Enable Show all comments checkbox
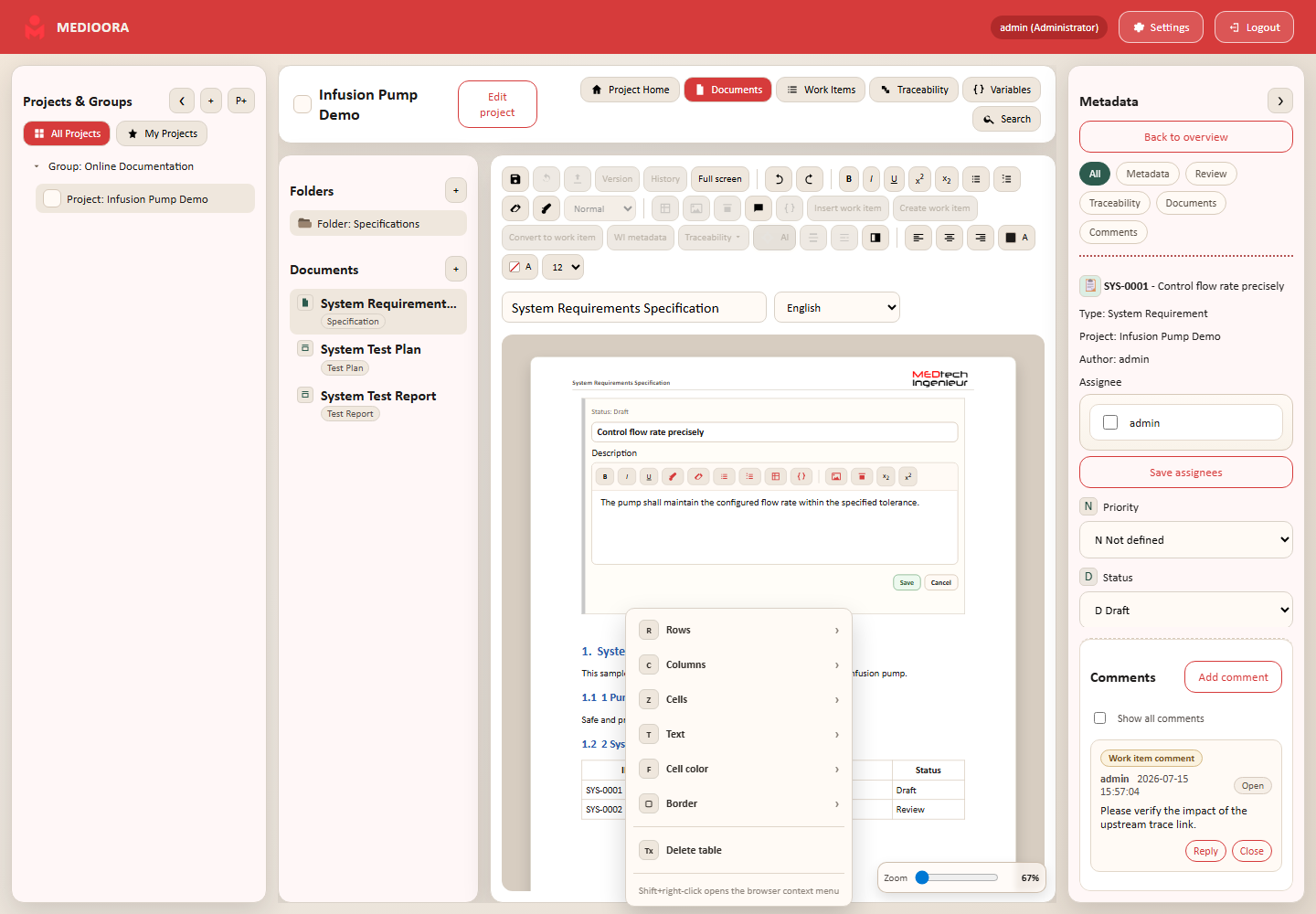1316x914 pixels. [1100, 718]
